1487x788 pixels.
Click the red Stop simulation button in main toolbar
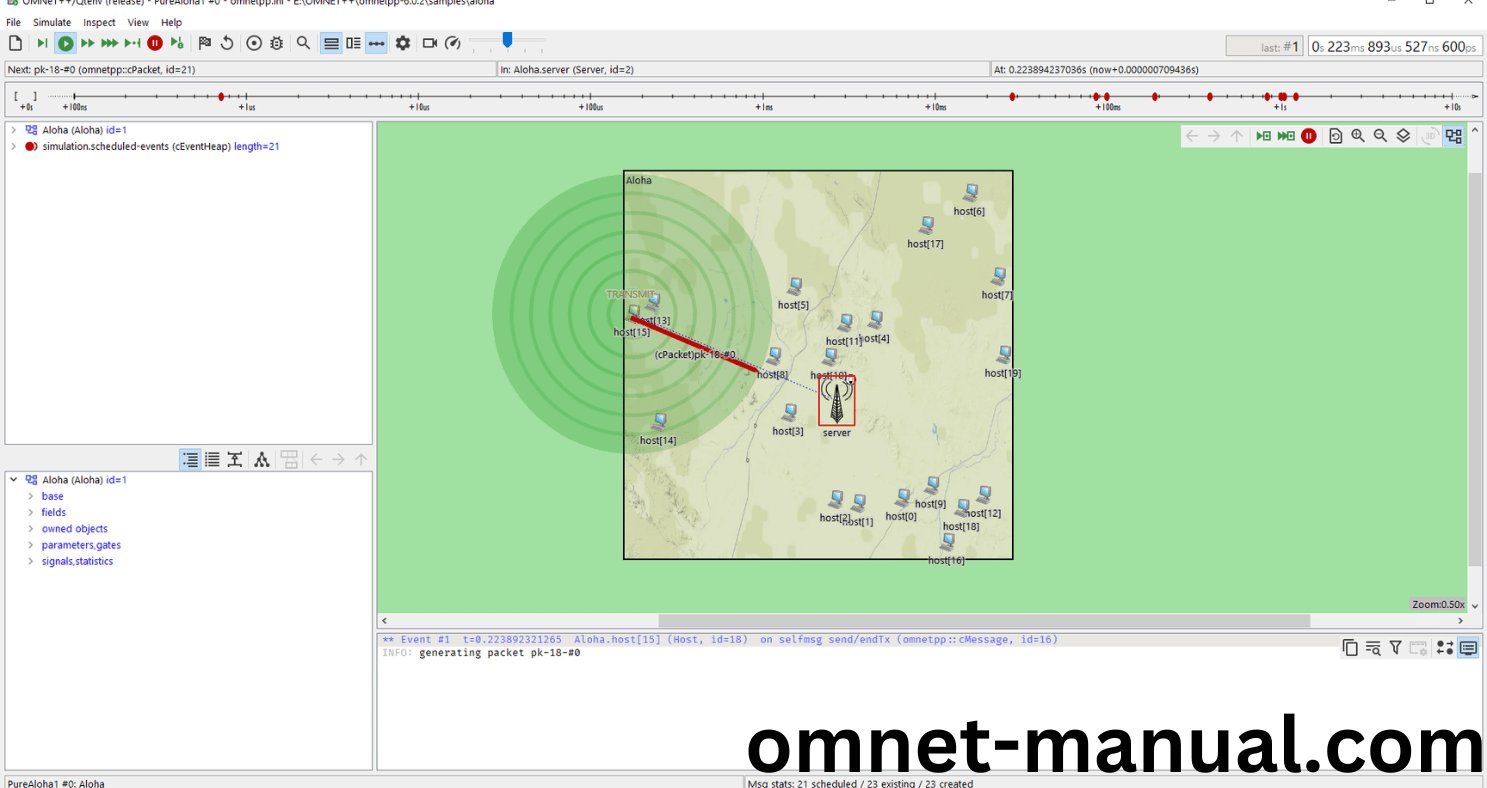(155, 43)
